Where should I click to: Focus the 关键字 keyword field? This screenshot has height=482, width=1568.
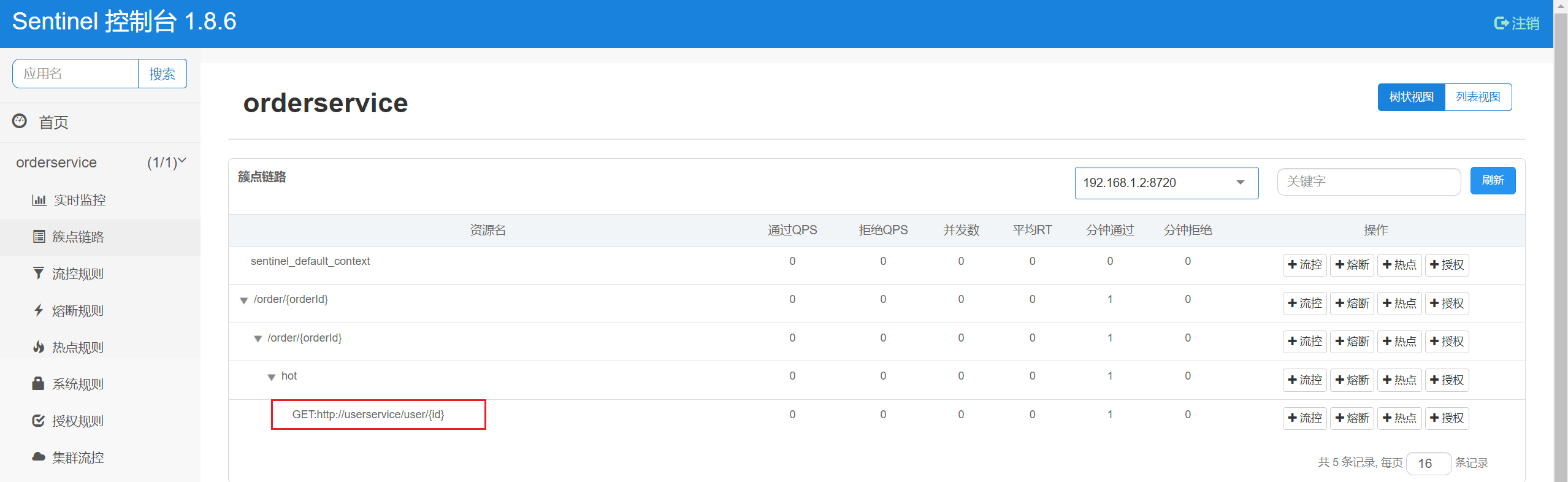tap(1369, 182)
